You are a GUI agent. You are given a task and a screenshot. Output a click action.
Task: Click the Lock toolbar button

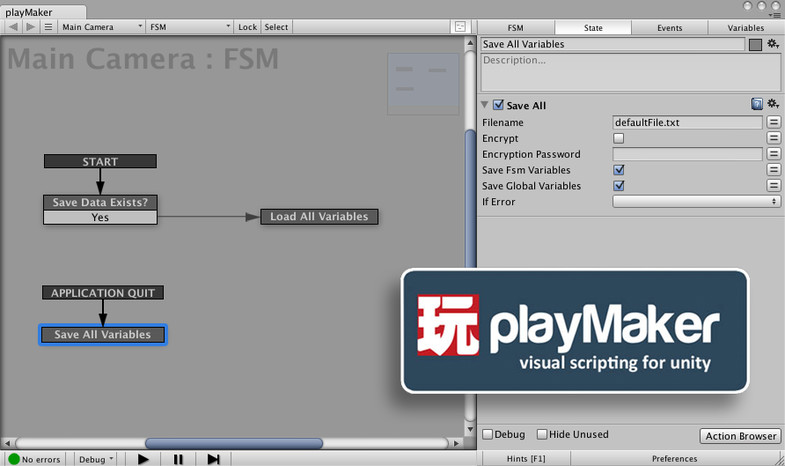pos(247,27)
